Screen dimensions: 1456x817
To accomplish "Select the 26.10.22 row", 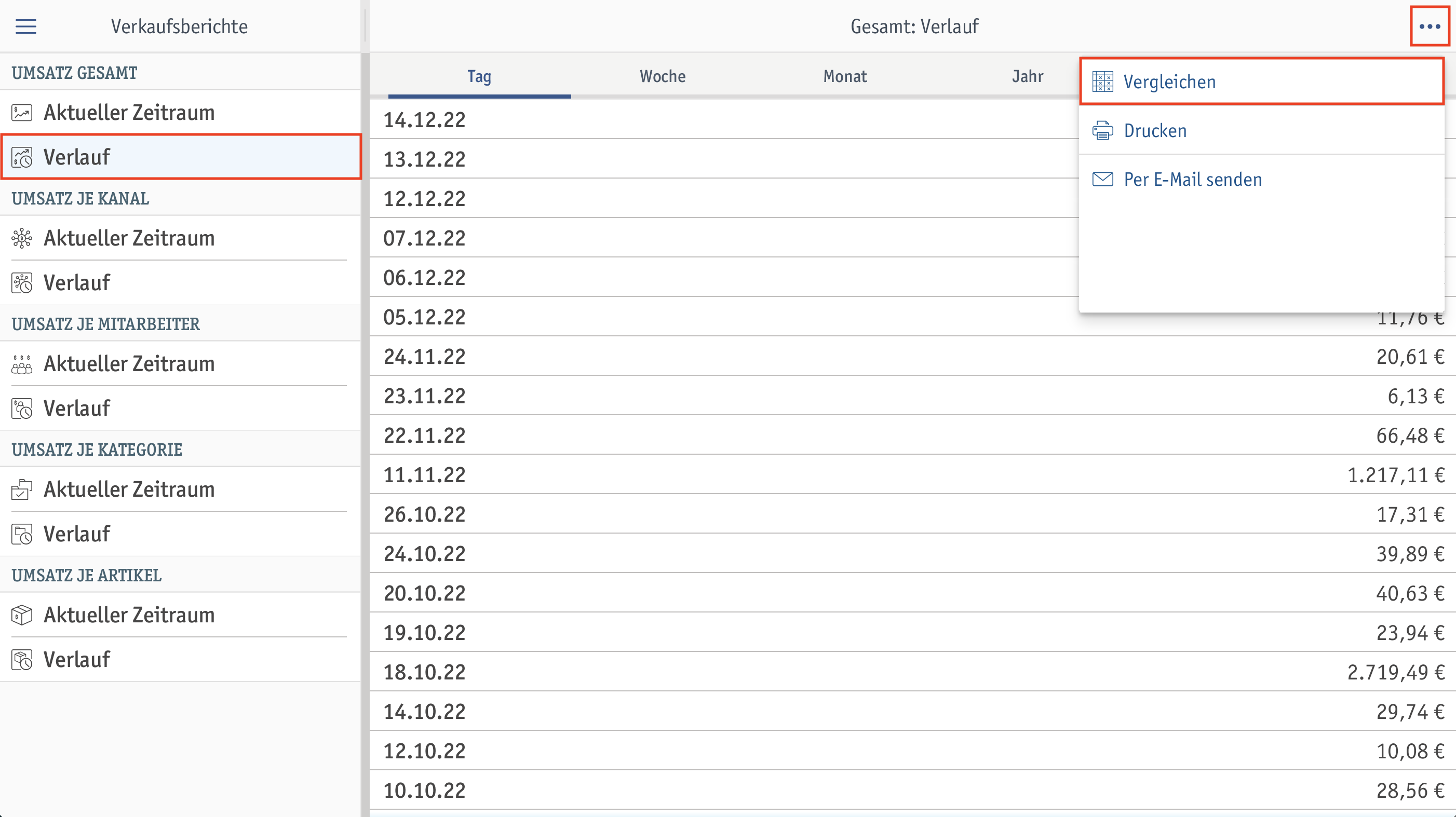I will [x=912, y=514].
